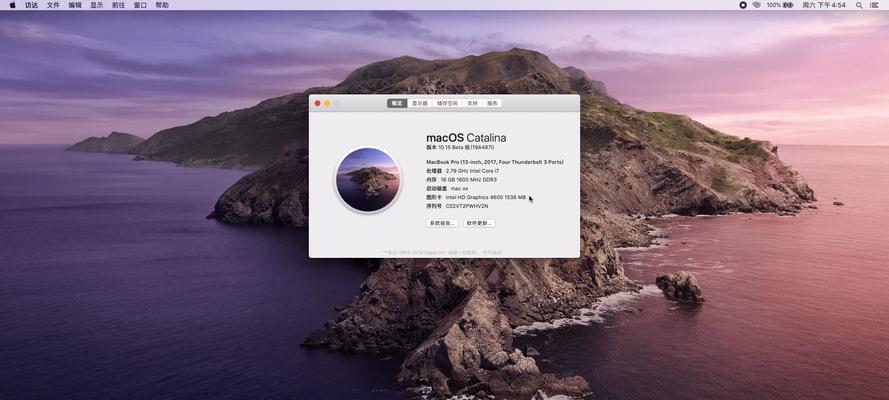
Task: Switch to the 显示器 displays tab
Action: tap(420, 104)
